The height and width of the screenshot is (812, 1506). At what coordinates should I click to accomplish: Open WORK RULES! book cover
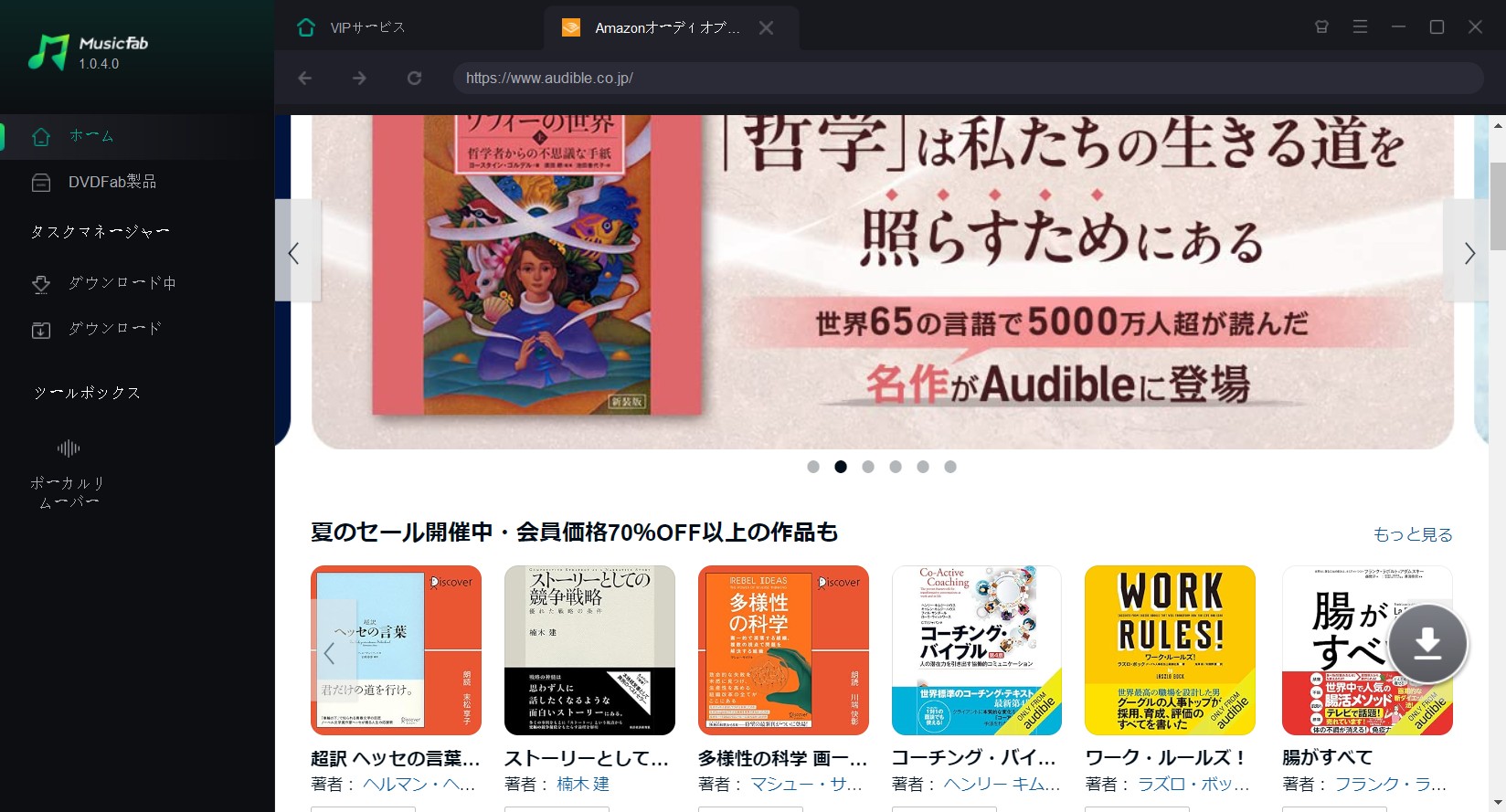pos(1170,650)
